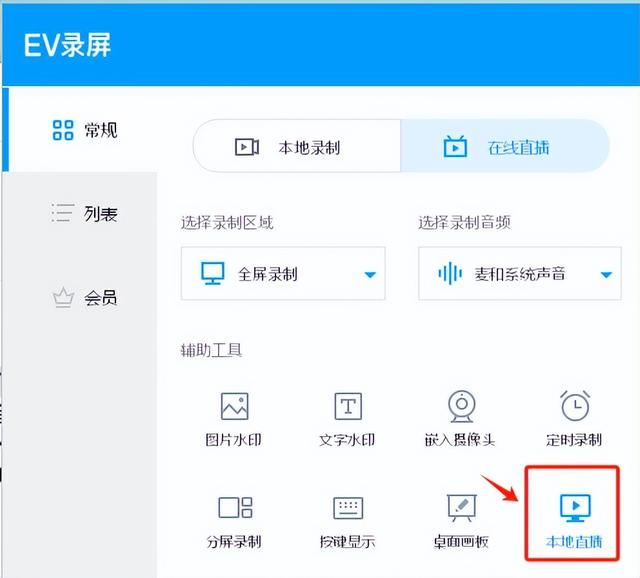Click the 辅助工具 heading
640x578 pixels.
pos(211,350)
